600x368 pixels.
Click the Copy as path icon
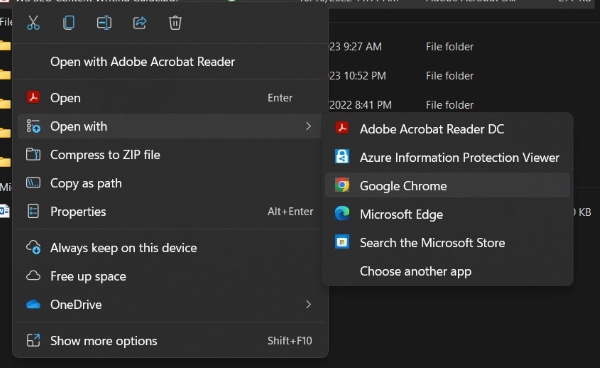[33, 183]
